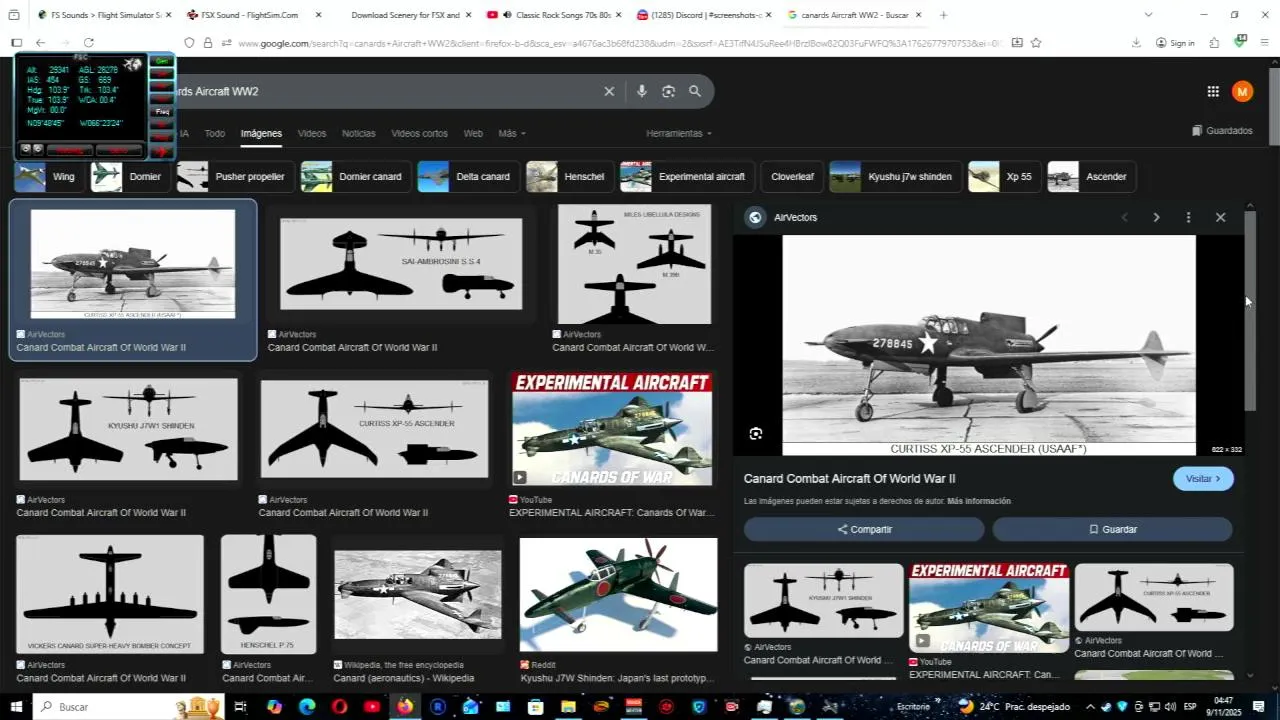Go back to previous page

(40, 43)
